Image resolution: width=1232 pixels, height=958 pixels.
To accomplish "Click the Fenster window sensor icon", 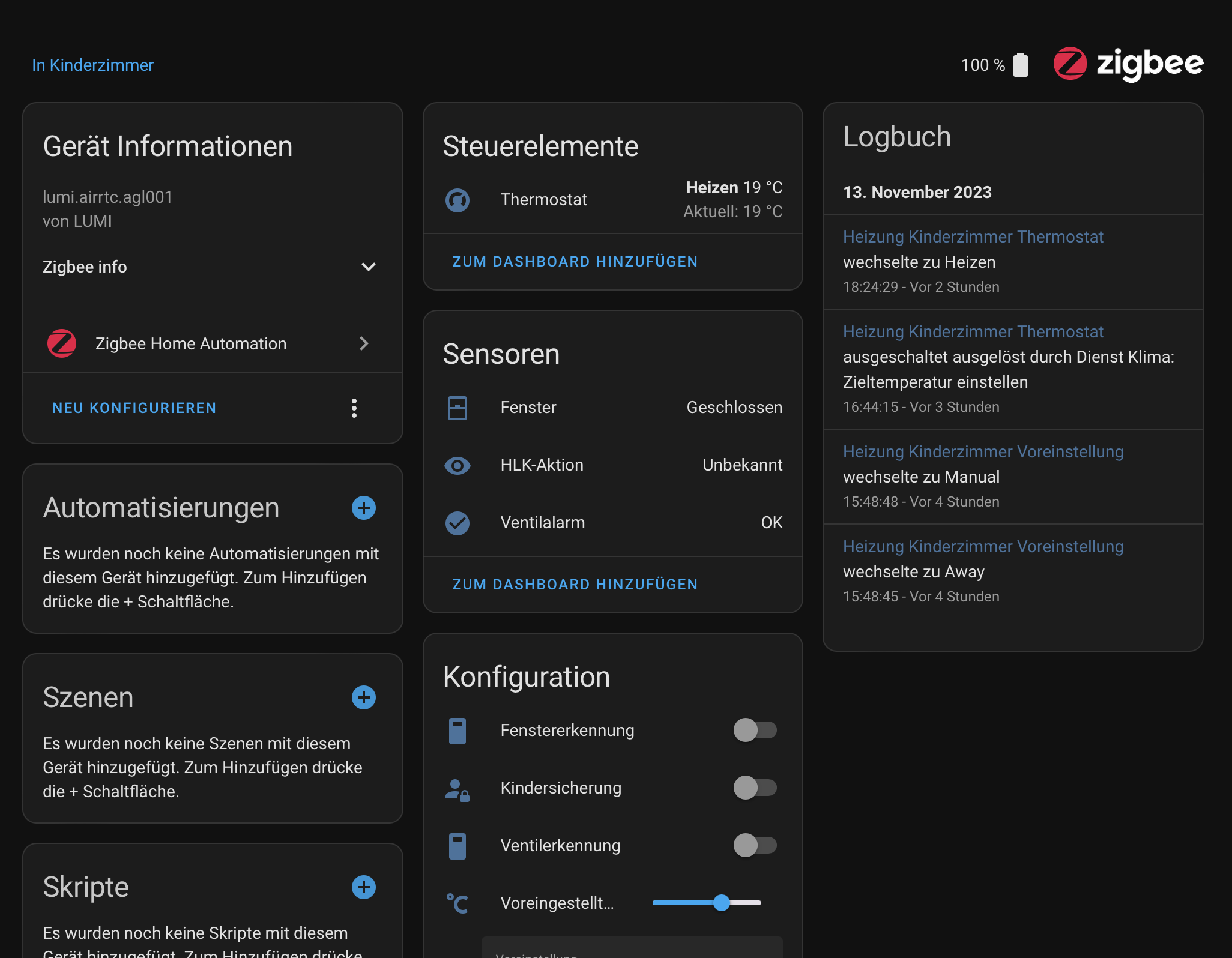I will point(457,407).
